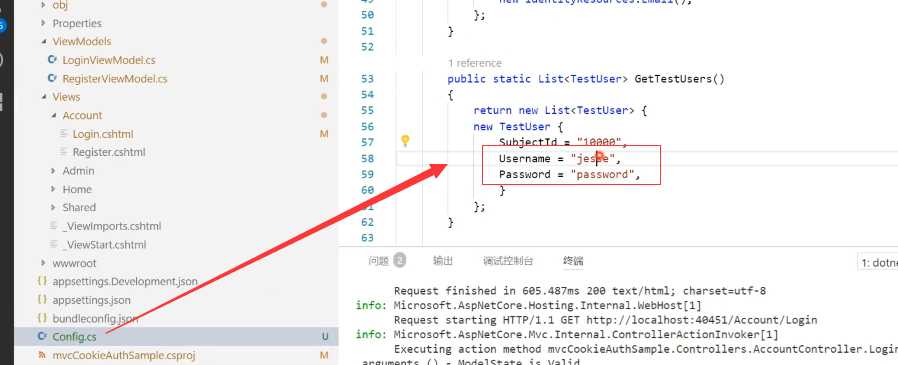Open Login.cshtml under Account
Image resolution: width=898 pixels, height=365 pixels.
point(103,134)
